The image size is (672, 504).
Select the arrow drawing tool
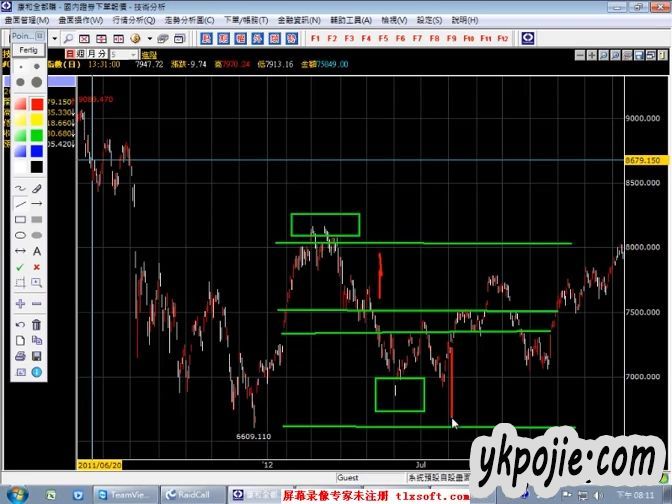tap(37, 204)
